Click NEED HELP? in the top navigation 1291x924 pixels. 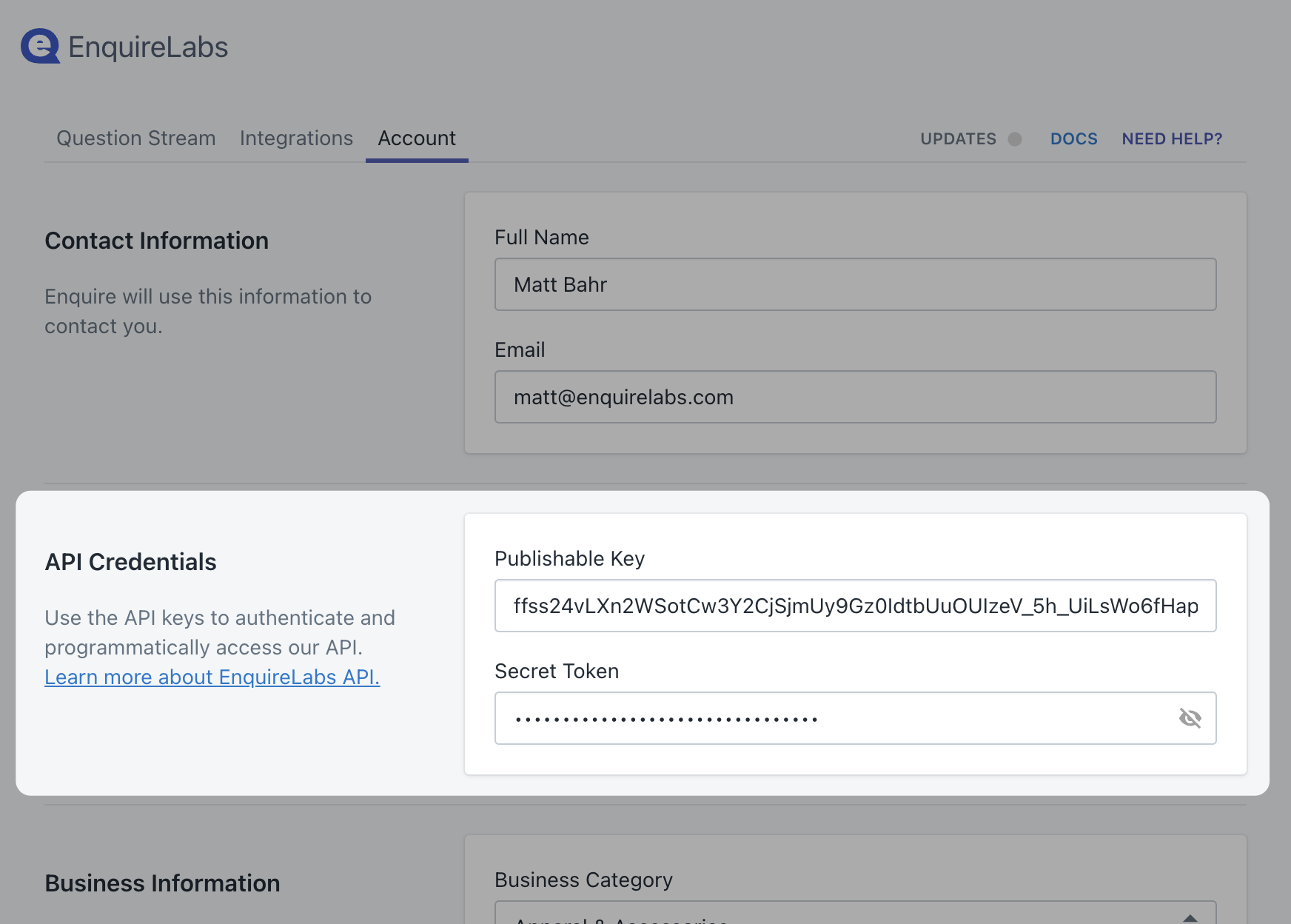1172,138
